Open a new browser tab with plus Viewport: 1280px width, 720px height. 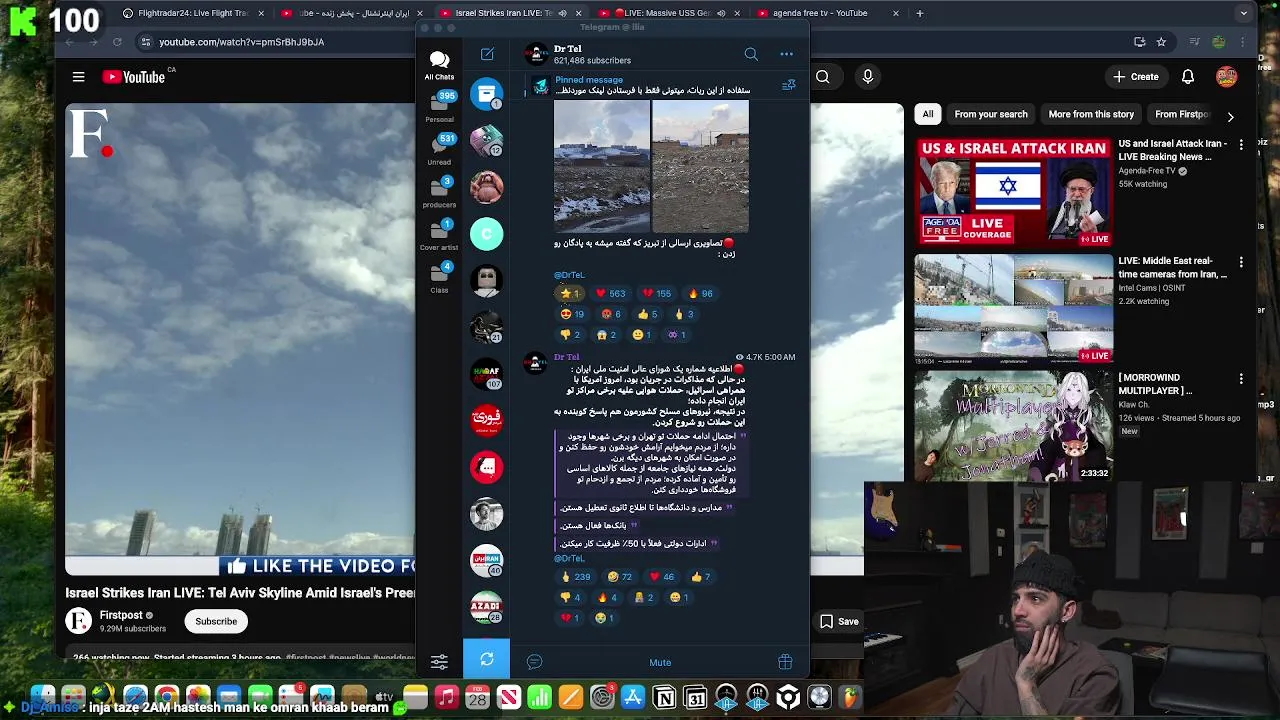[x=919, y=13]
